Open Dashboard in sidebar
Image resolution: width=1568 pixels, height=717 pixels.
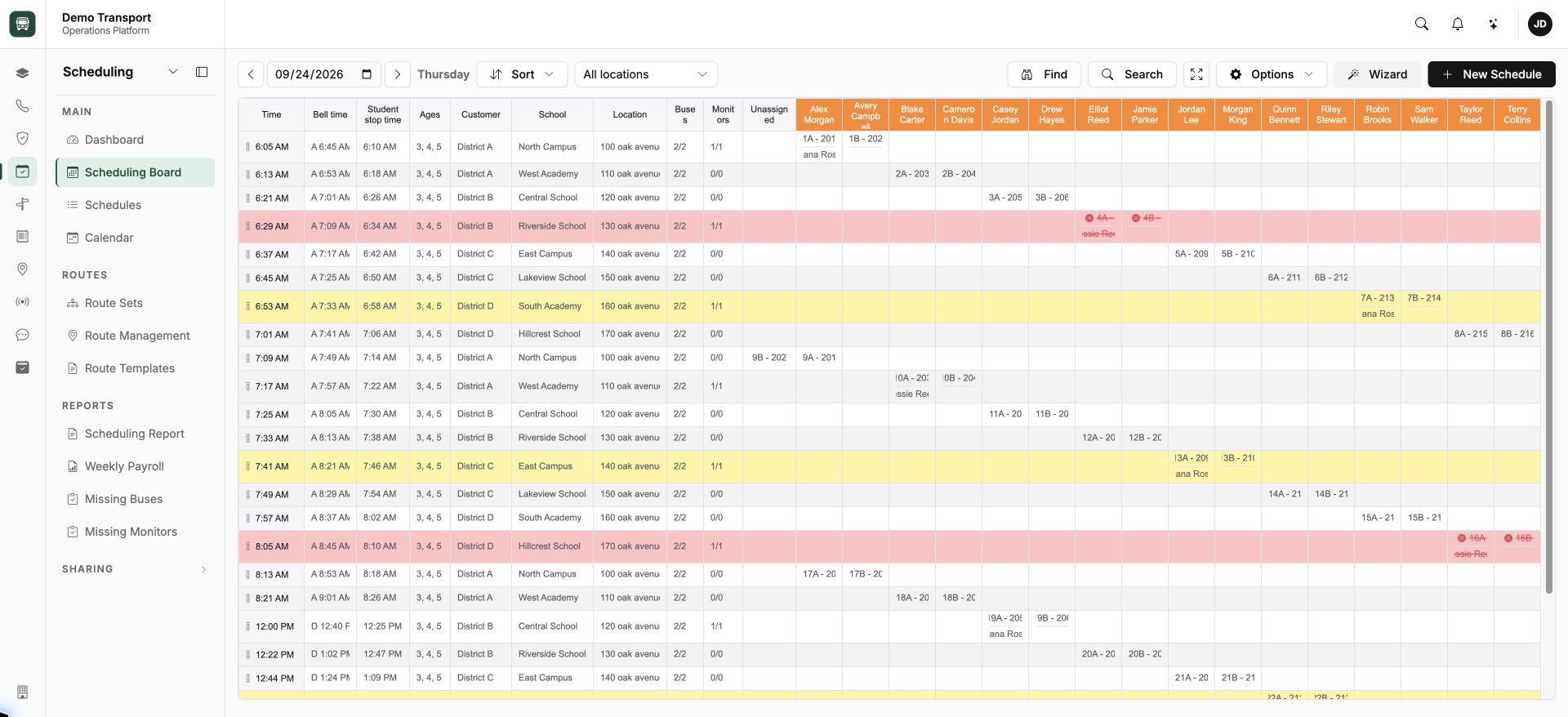pyautogui.click(x=135, y=140)
